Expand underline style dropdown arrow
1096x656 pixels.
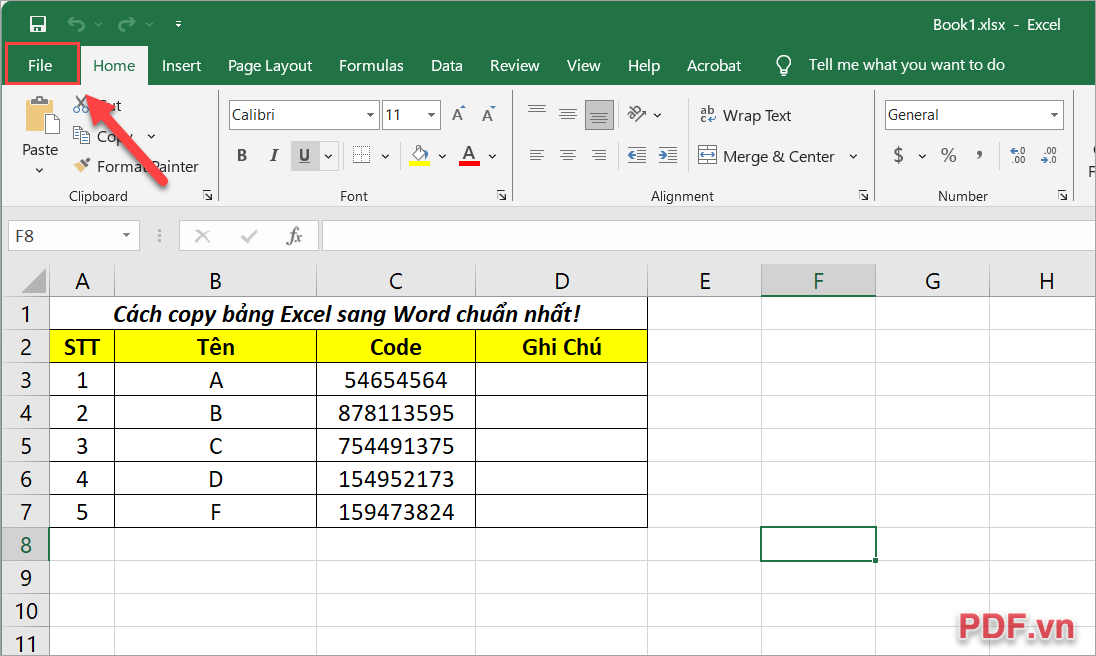tap(328, 156)
